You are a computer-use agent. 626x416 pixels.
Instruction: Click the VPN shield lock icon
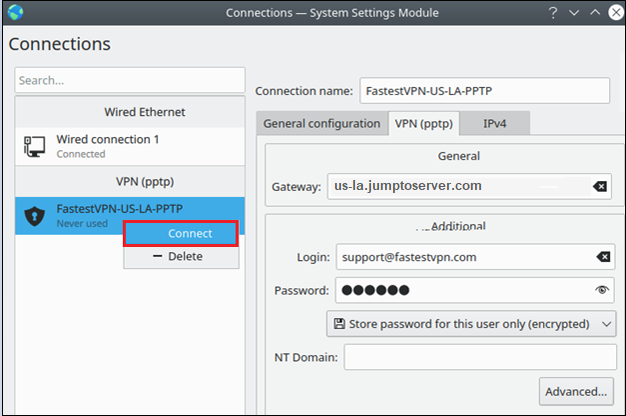pos(34,216)
